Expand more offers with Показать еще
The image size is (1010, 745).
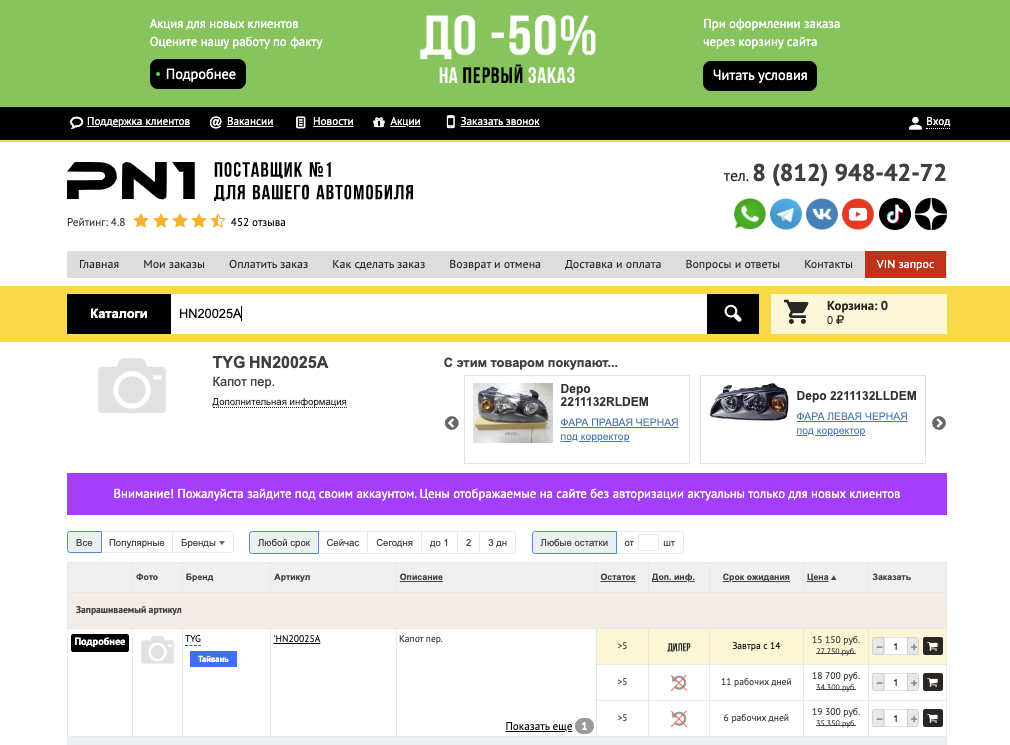[538, 726]
